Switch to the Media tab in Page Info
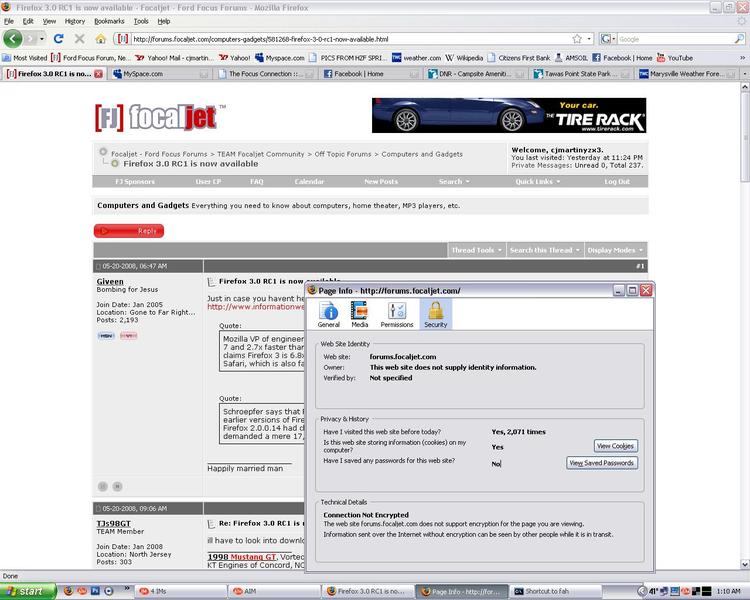 (359, 314)
